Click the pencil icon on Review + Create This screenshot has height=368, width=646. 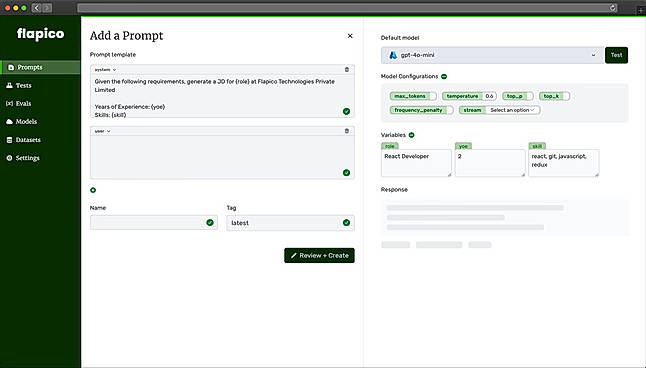(x=294, y=255)
